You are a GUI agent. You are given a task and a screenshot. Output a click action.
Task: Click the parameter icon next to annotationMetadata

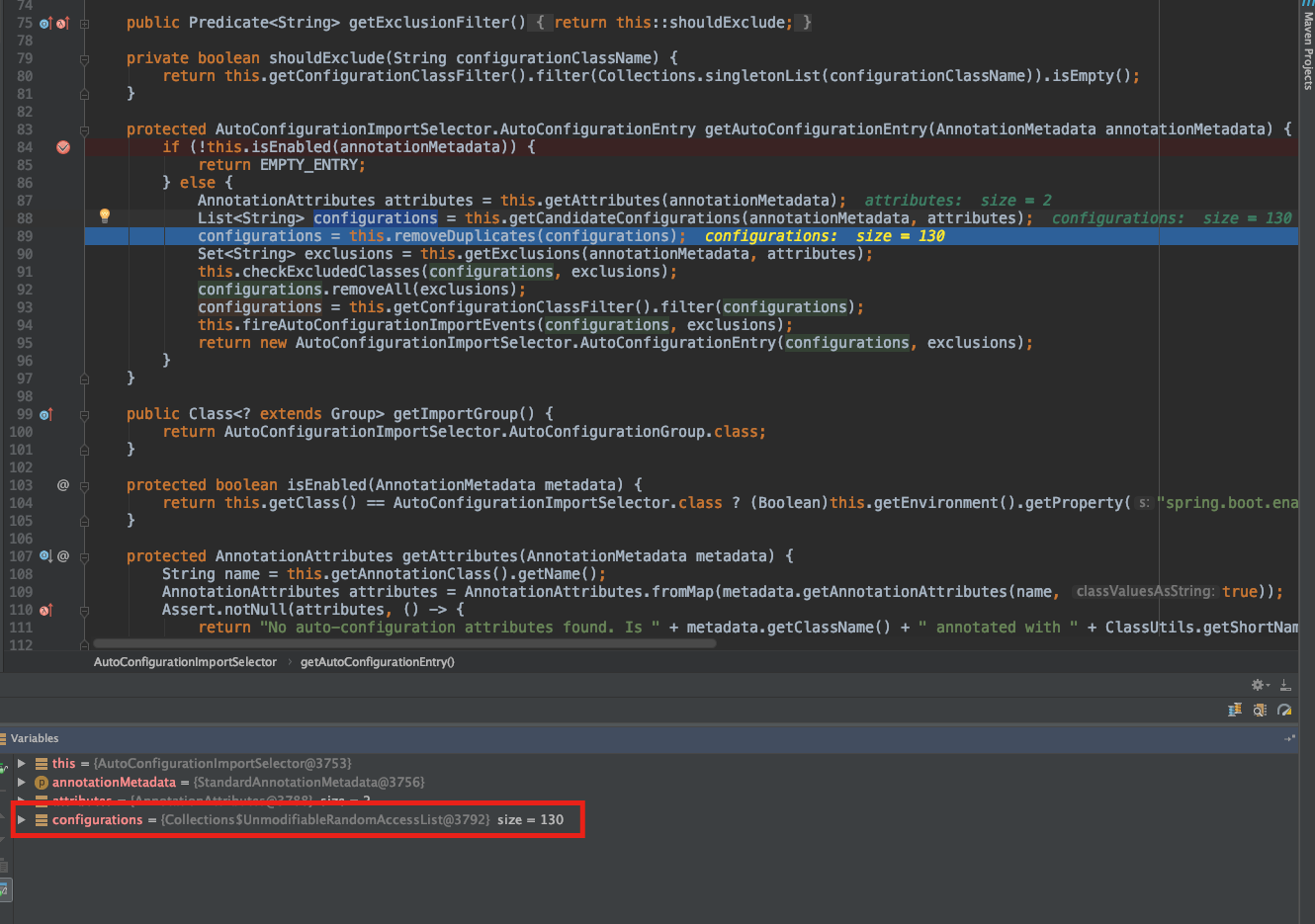tap(42, 783)
